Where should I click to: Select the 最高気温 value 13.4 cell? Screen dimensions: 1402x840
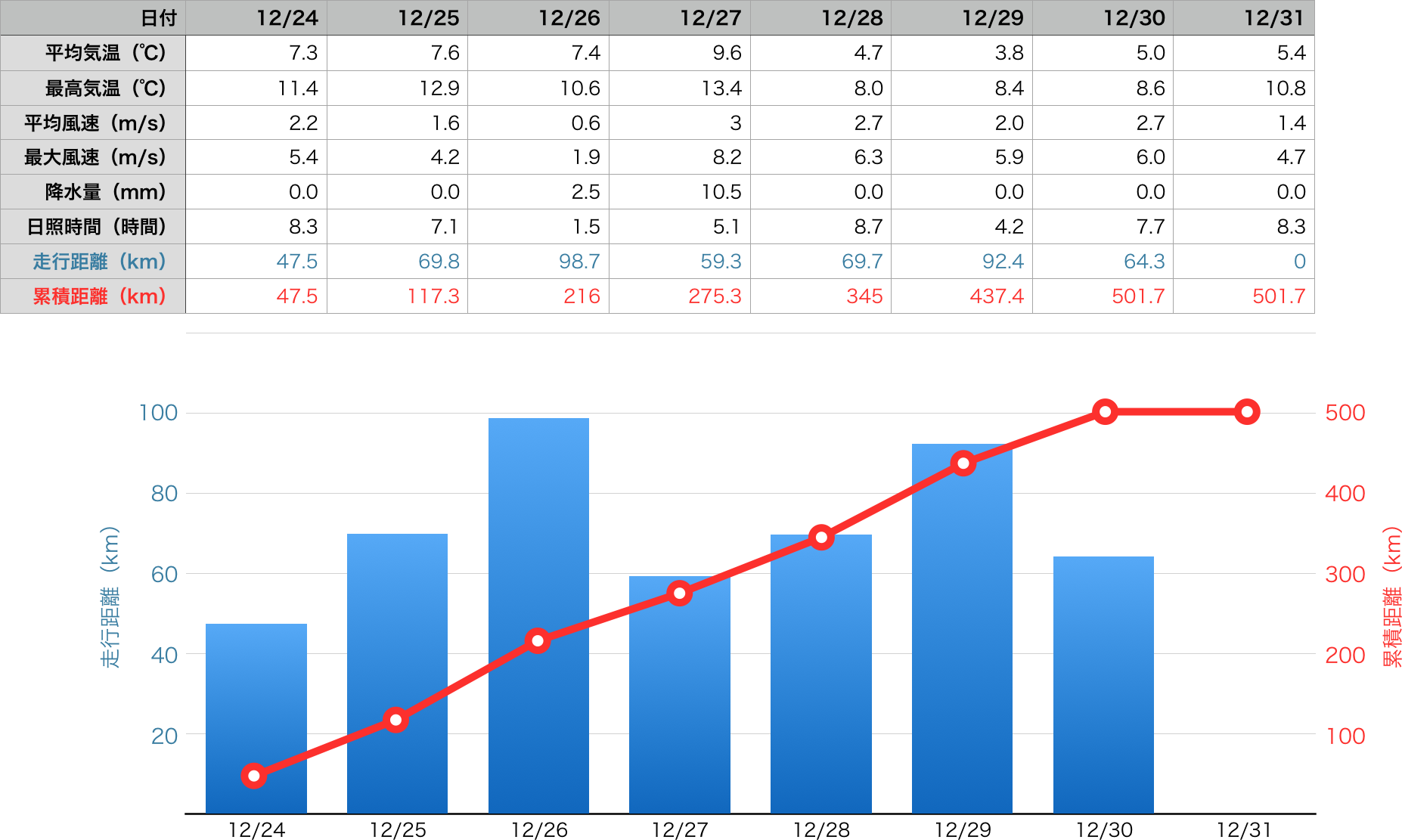click(679, 88)
